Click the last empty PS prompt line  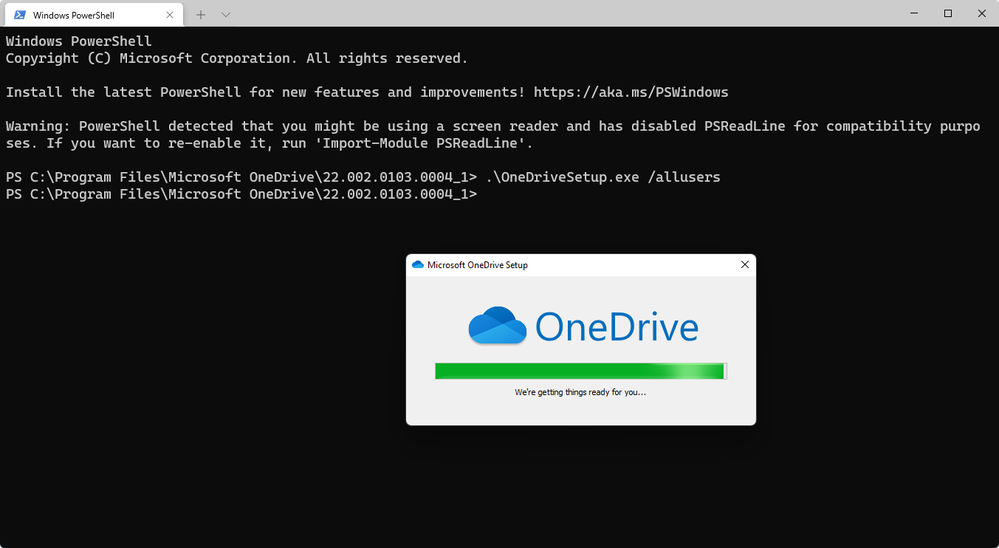(241, 194)
